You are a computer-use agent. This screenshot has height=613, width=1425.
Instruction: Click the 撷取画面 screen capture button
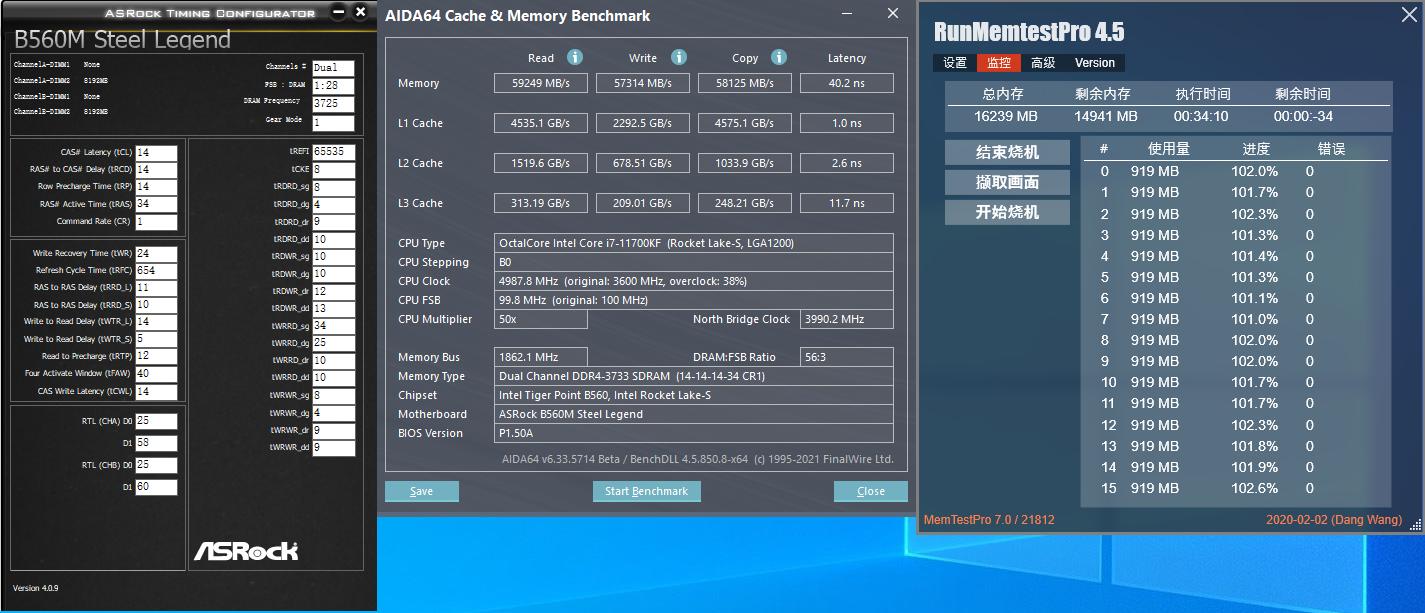tap(1007, 183)
